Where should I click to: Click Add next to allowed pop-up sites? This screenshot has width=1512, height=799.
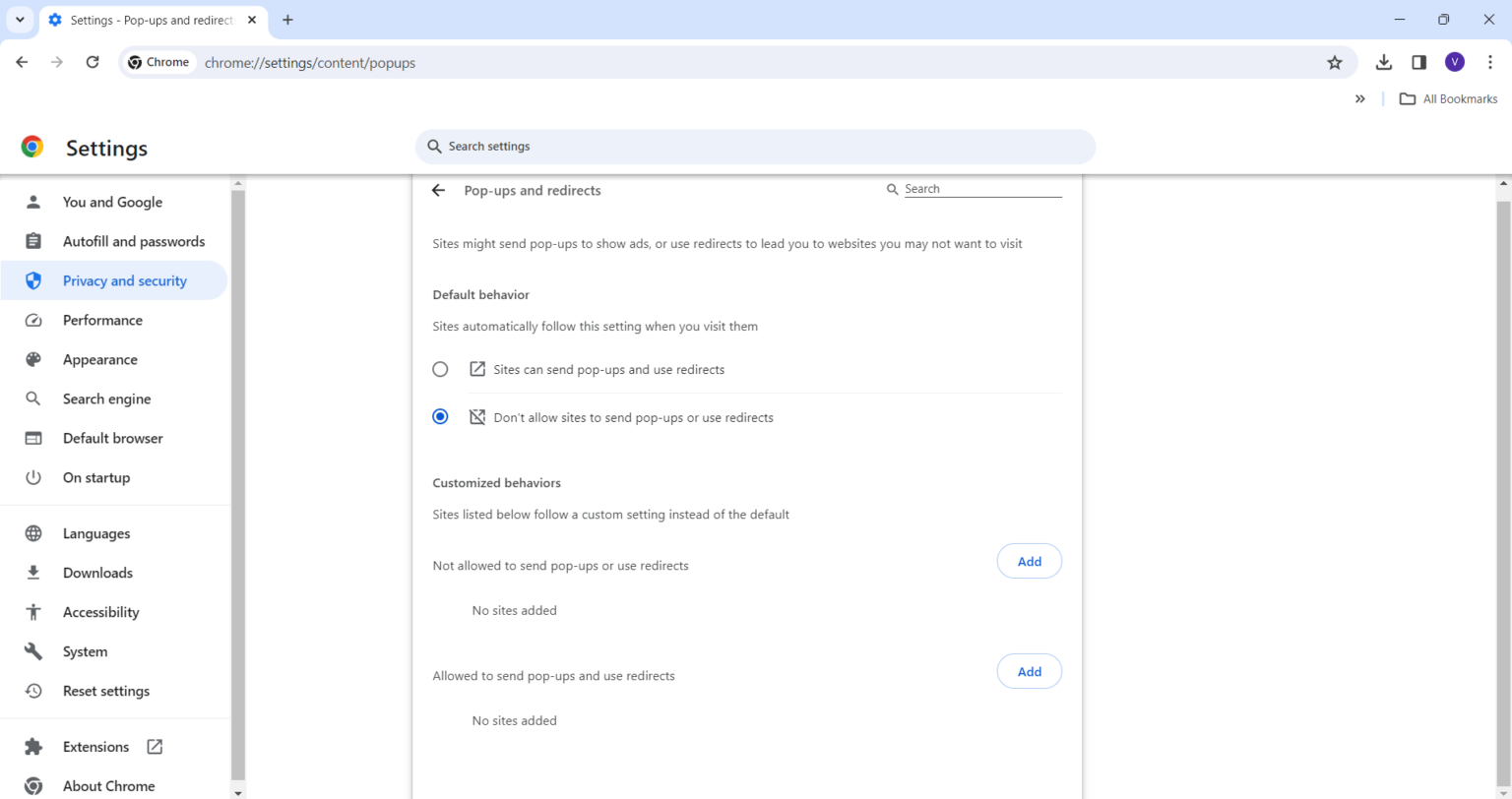(1029, 670)
